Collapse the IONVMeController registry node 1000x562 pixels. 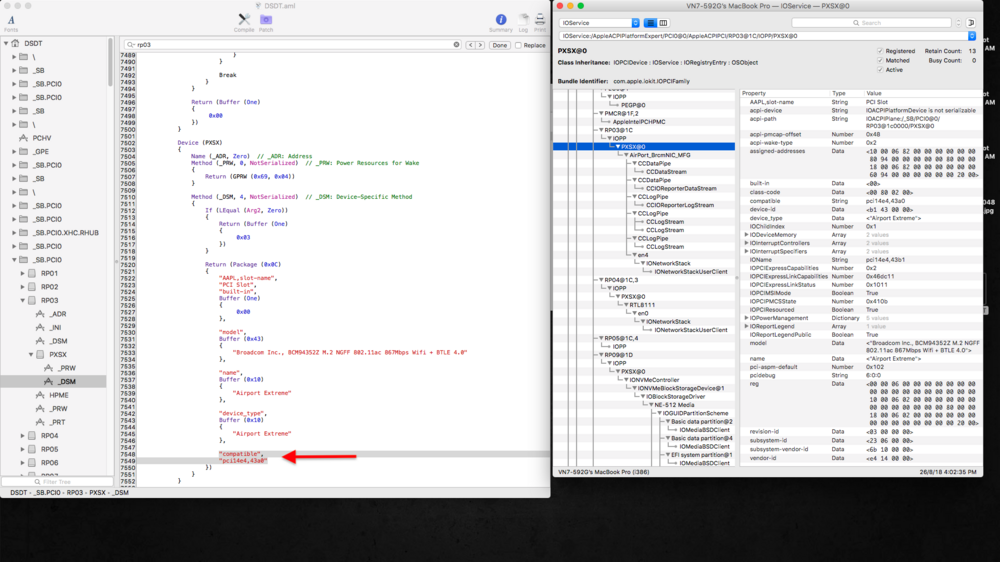(x=626, y=380)
